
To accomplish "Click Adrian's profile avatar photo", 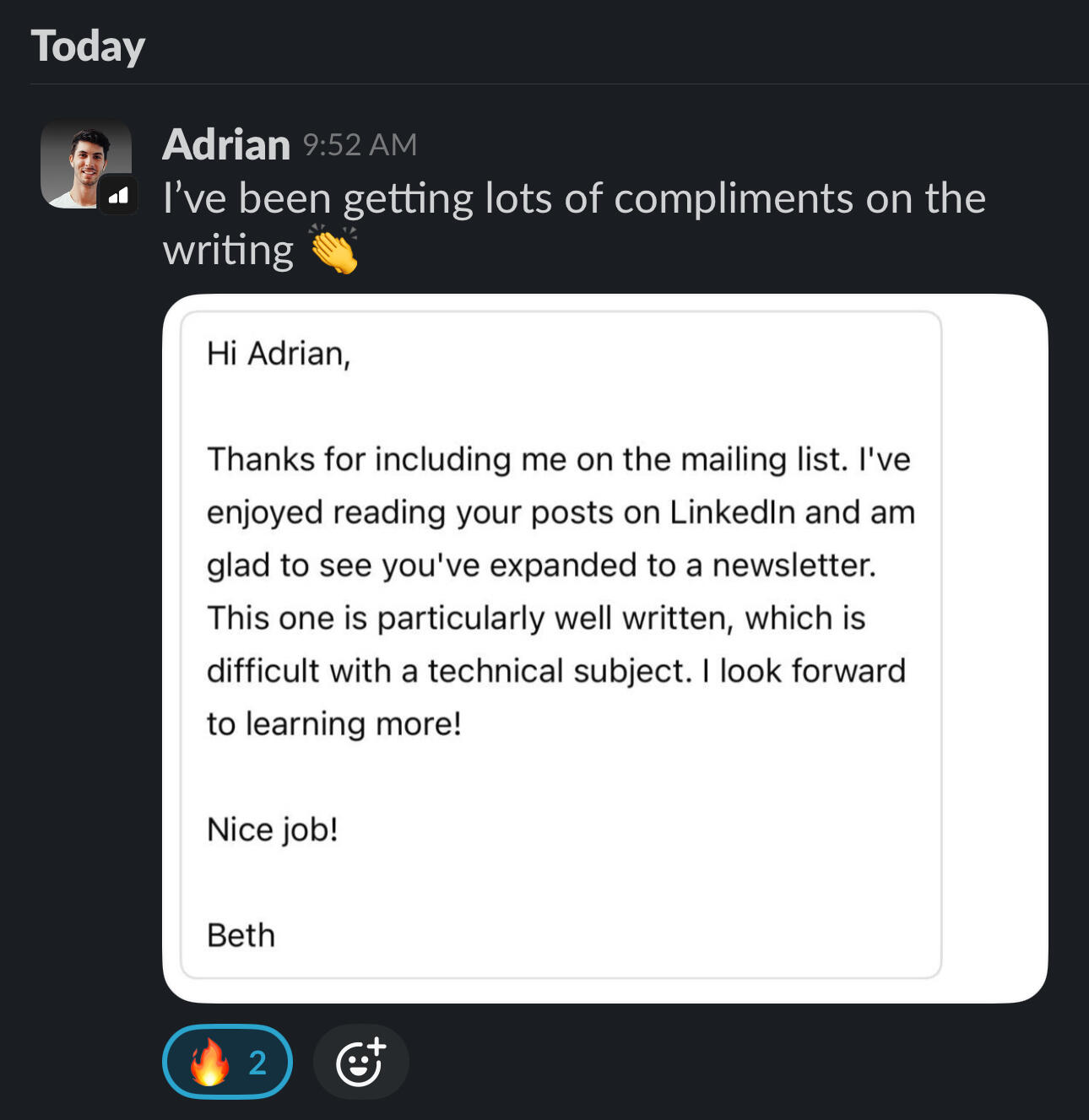I will coord(84,160).
